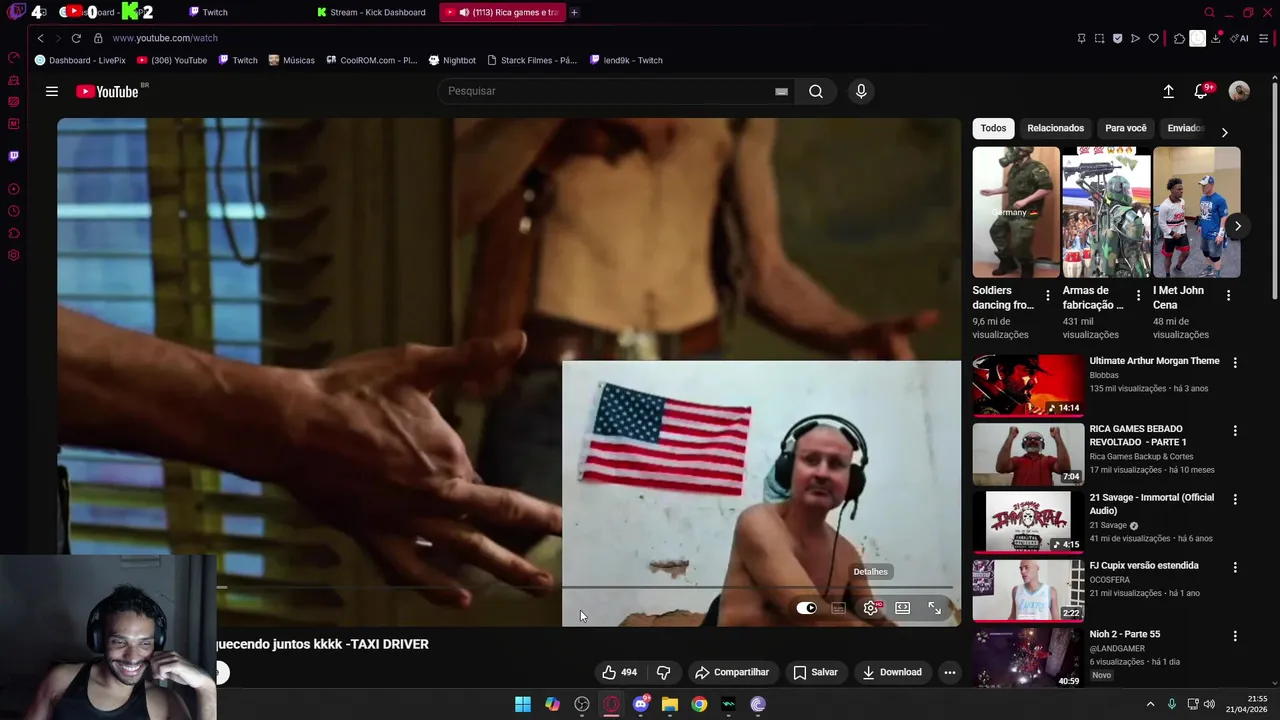Viewport: 1280px width, 720px height.
Task: Select the Relacionados filter chip
Action: point(1055,128)
